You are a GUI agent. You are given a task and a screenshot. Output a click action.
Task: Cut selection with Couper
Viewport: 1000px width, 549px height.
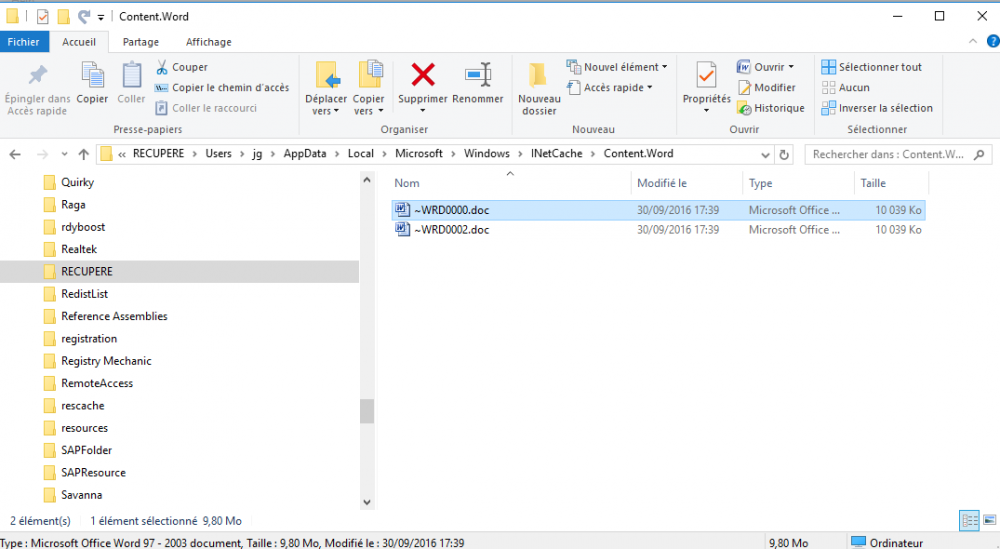[x=182, y=67]
